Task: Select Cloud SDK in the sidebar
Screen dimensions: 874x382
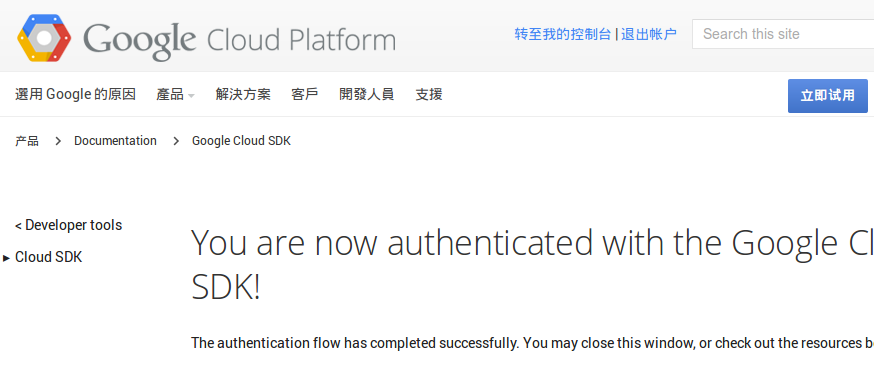Action: click(x=48, y=257)
